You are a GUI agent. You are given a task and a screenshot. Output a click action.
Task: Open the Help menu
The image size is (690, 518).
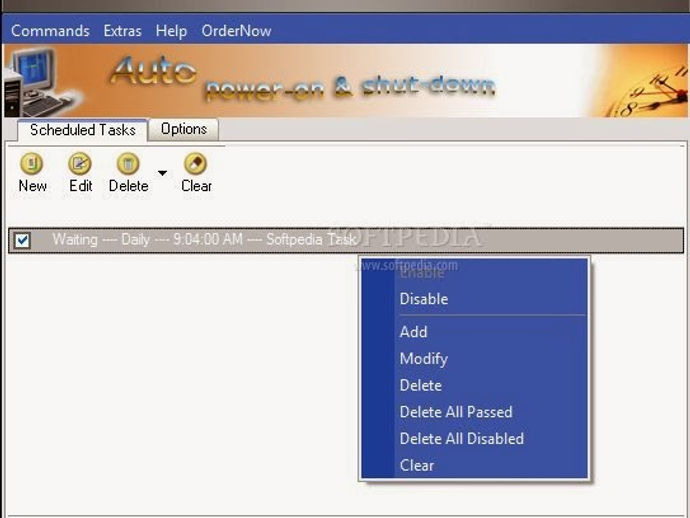[171, 31]
